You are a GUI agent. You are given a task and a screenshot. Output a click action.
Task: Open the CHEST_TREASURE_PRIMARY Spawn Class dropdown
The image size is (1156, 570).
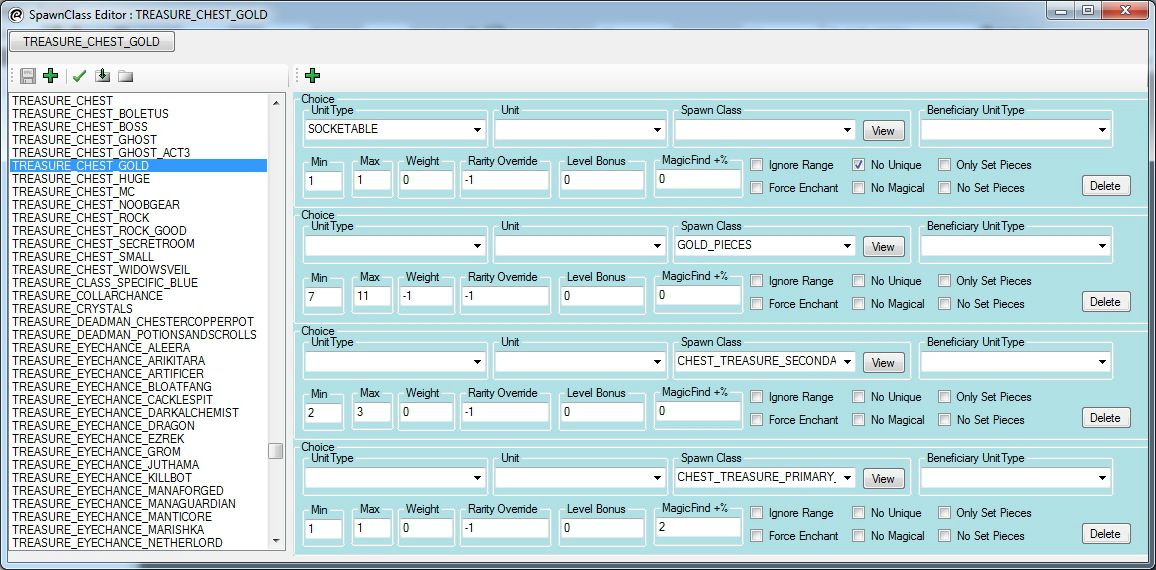[x=848, y=478]
